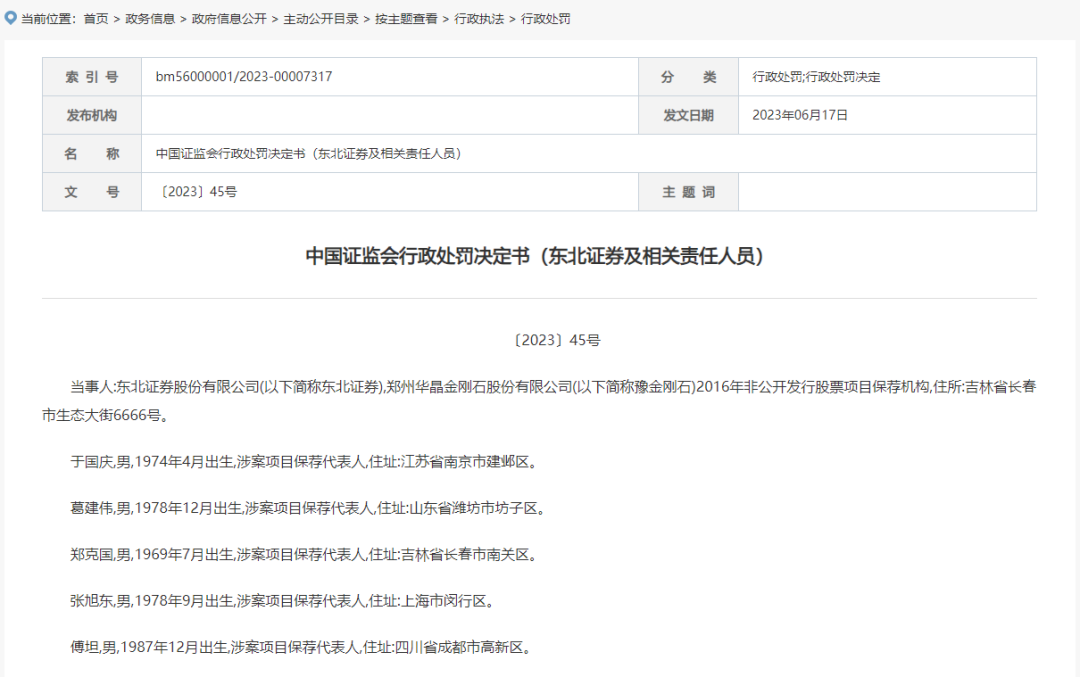
Task: Click the location pin icon beside 当前位置
Action: click(x=10, y=18)
